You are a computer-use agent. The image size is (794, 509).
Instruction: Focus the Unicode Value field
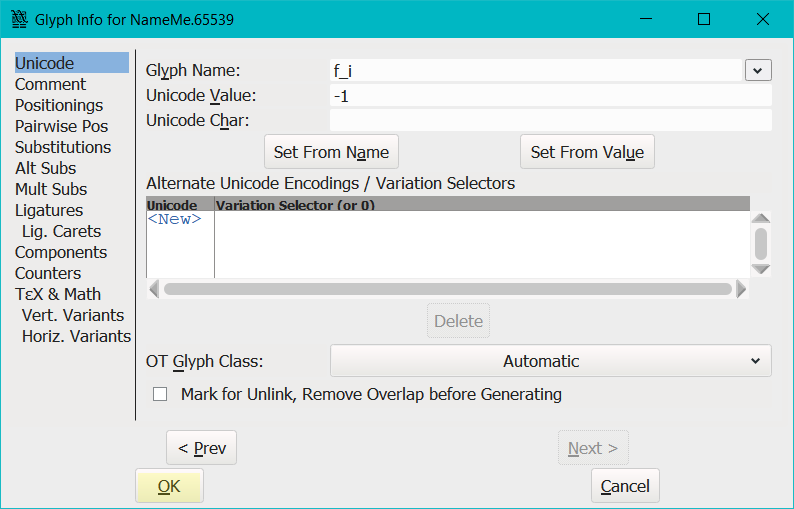550,95
